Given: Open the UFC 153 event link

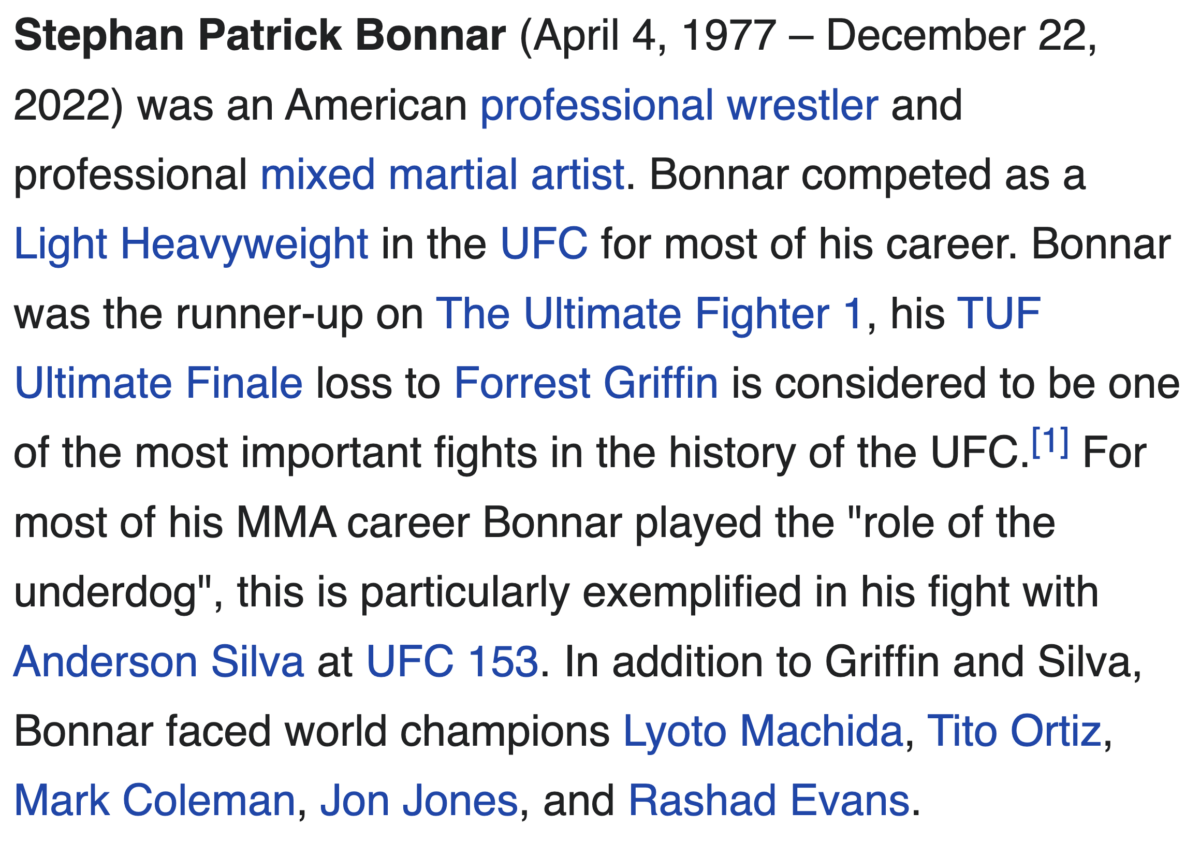Looking at the screenshot, I should (452, 662).
